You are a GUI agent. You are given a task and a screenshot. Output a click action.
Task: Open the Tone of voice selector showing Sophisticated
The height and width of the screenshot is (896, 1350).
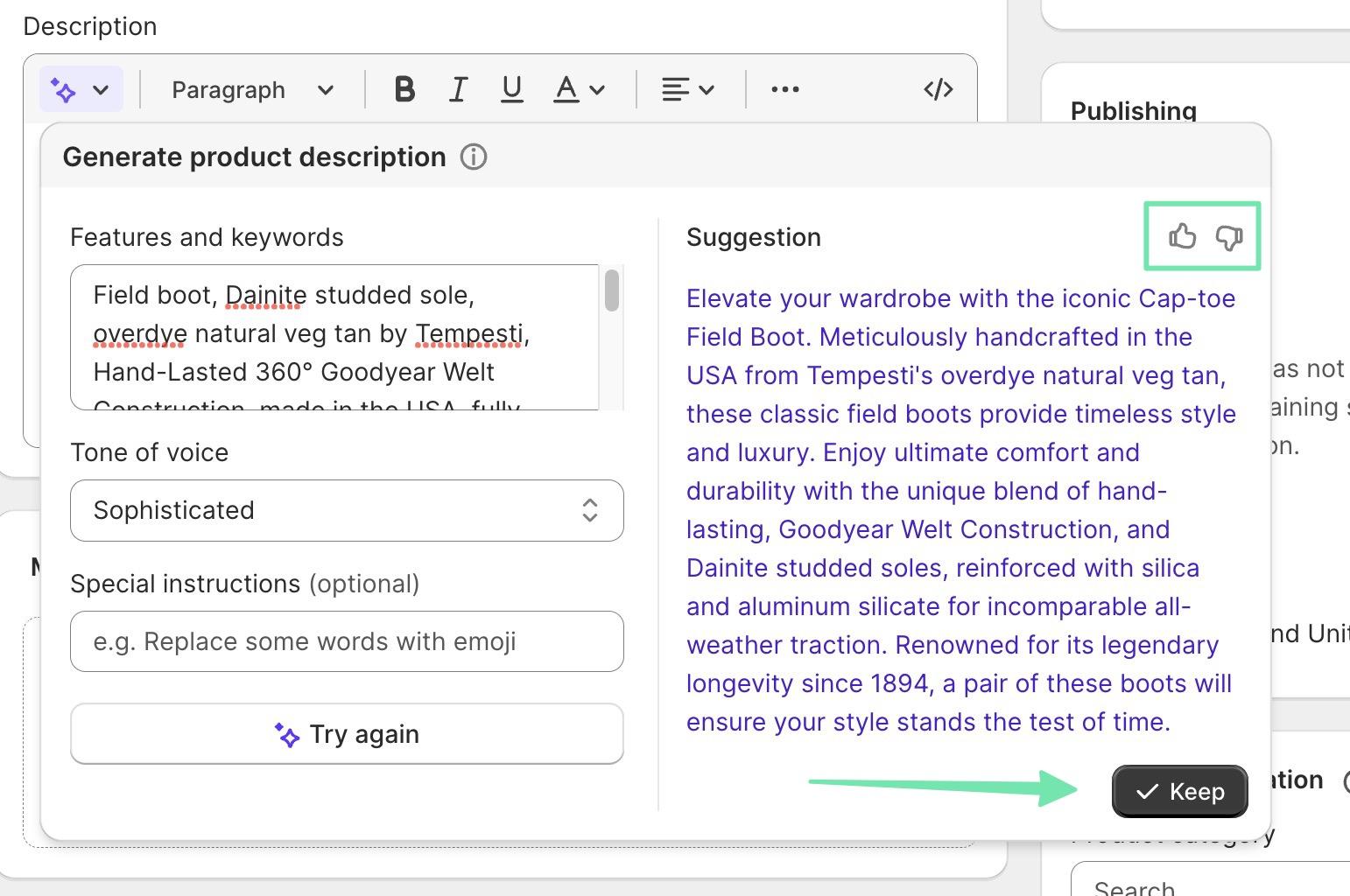pos(347,511)
